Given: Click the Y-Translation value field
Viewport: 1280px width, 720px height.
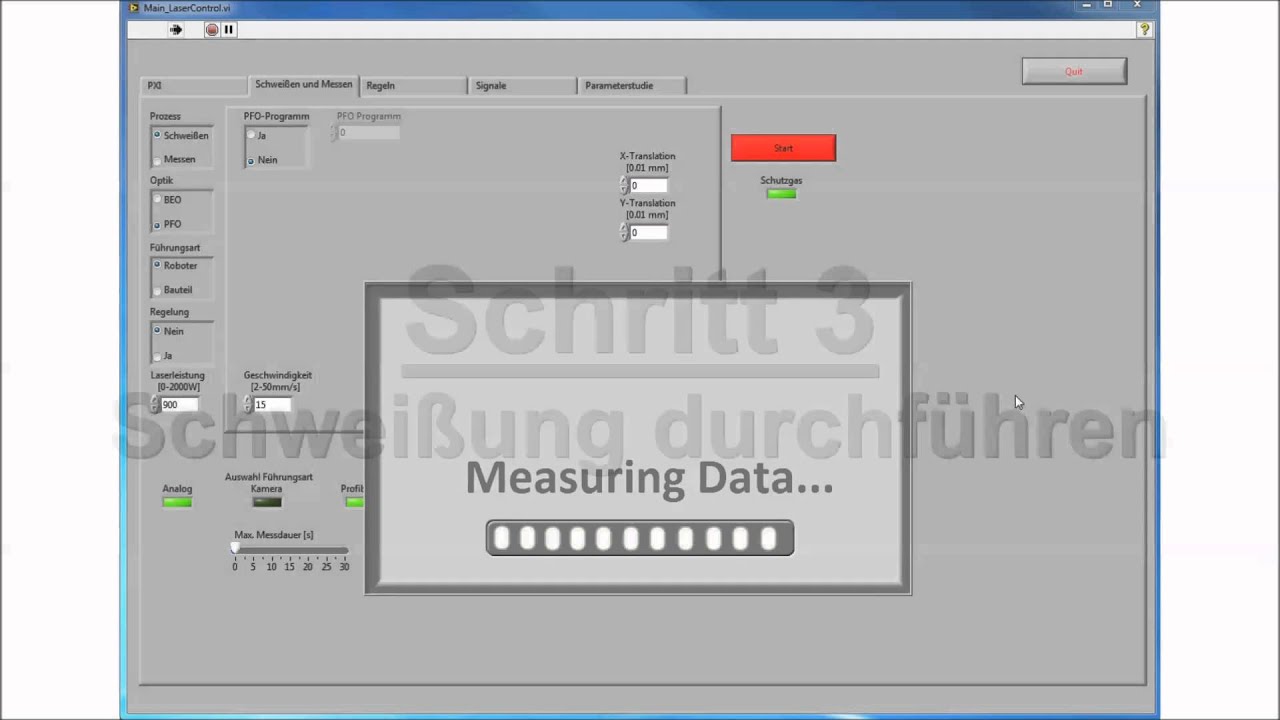Looking at the screenshot, I should pos(648,233).
